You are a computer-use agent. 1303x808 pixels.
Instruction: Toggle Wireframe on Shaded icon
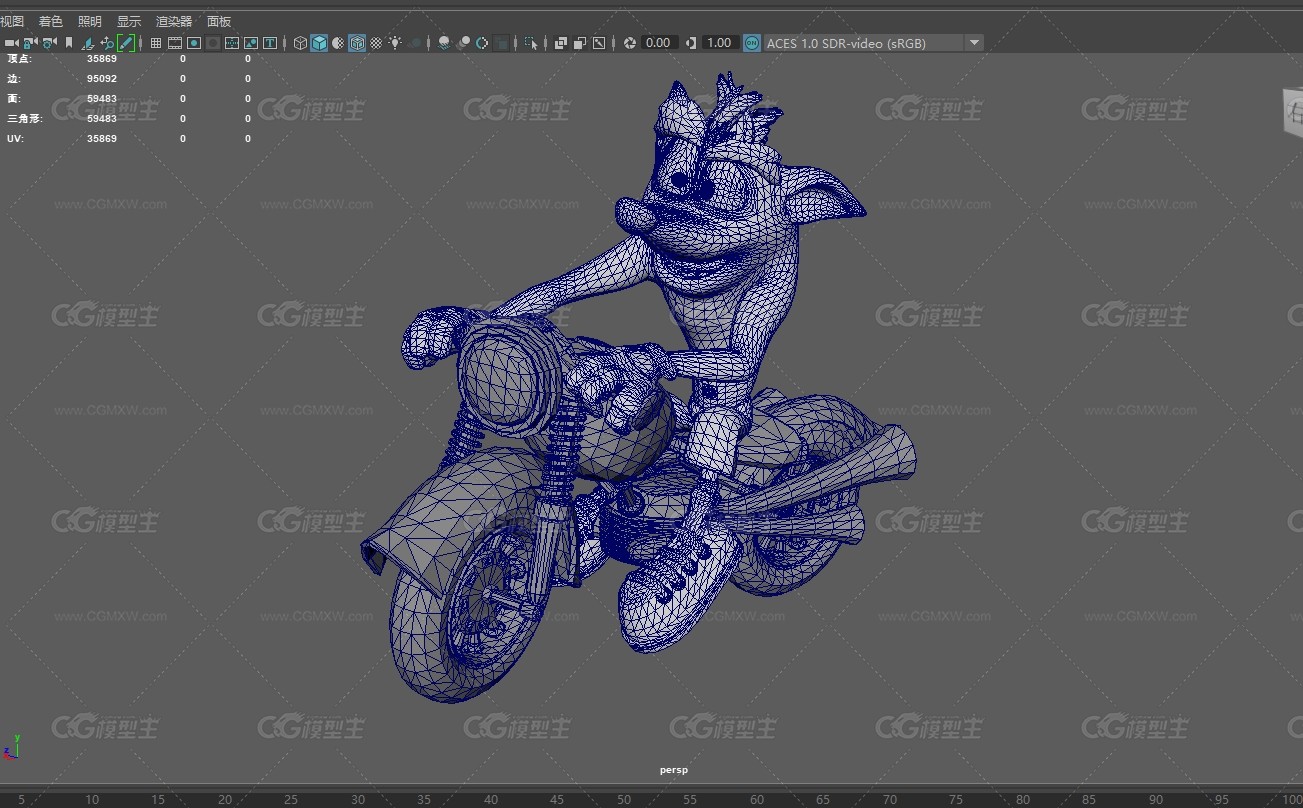point(357,43)
